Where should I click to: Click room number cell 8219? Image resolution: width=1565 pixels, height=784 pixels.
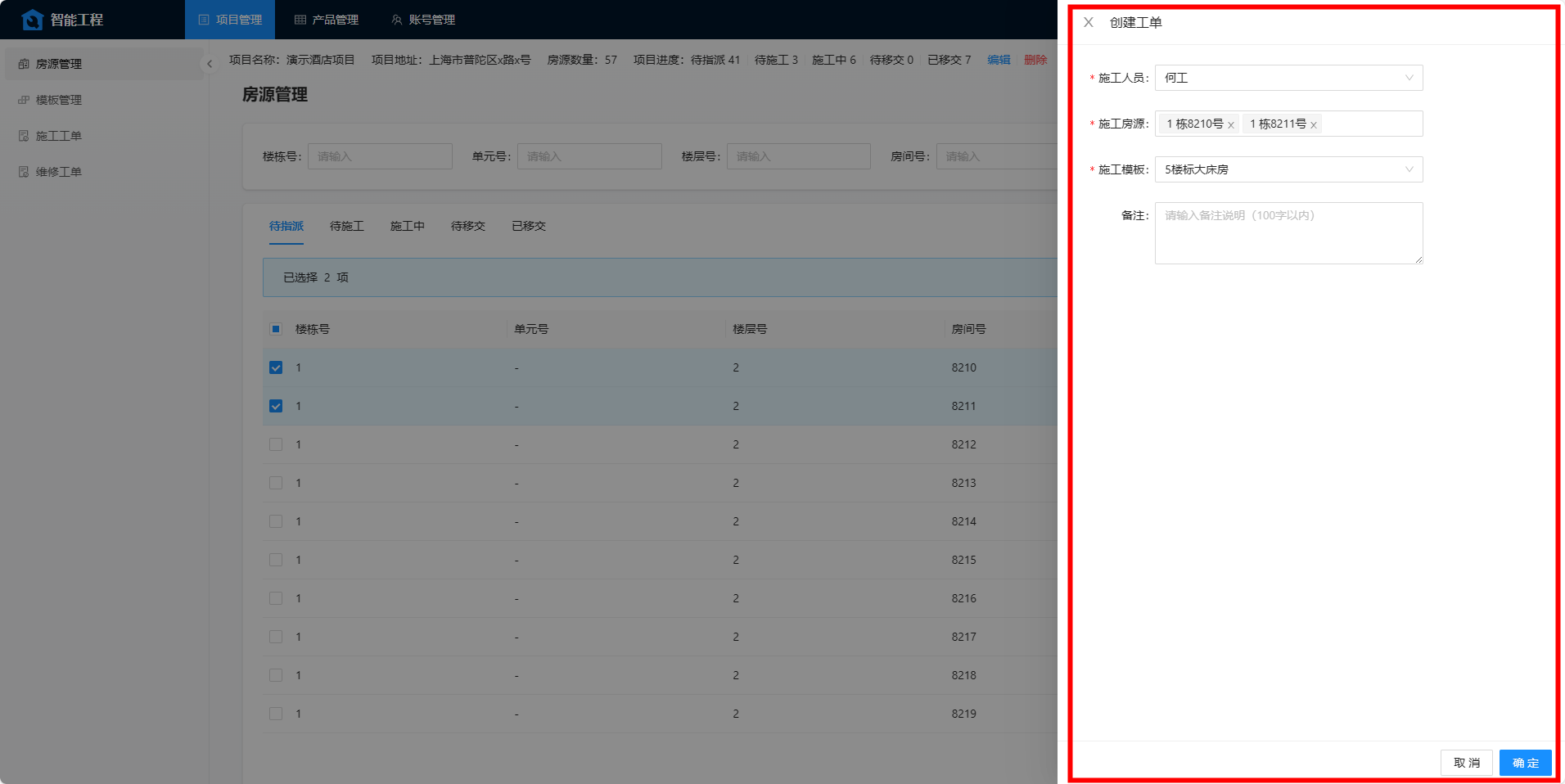pos(963,714)
